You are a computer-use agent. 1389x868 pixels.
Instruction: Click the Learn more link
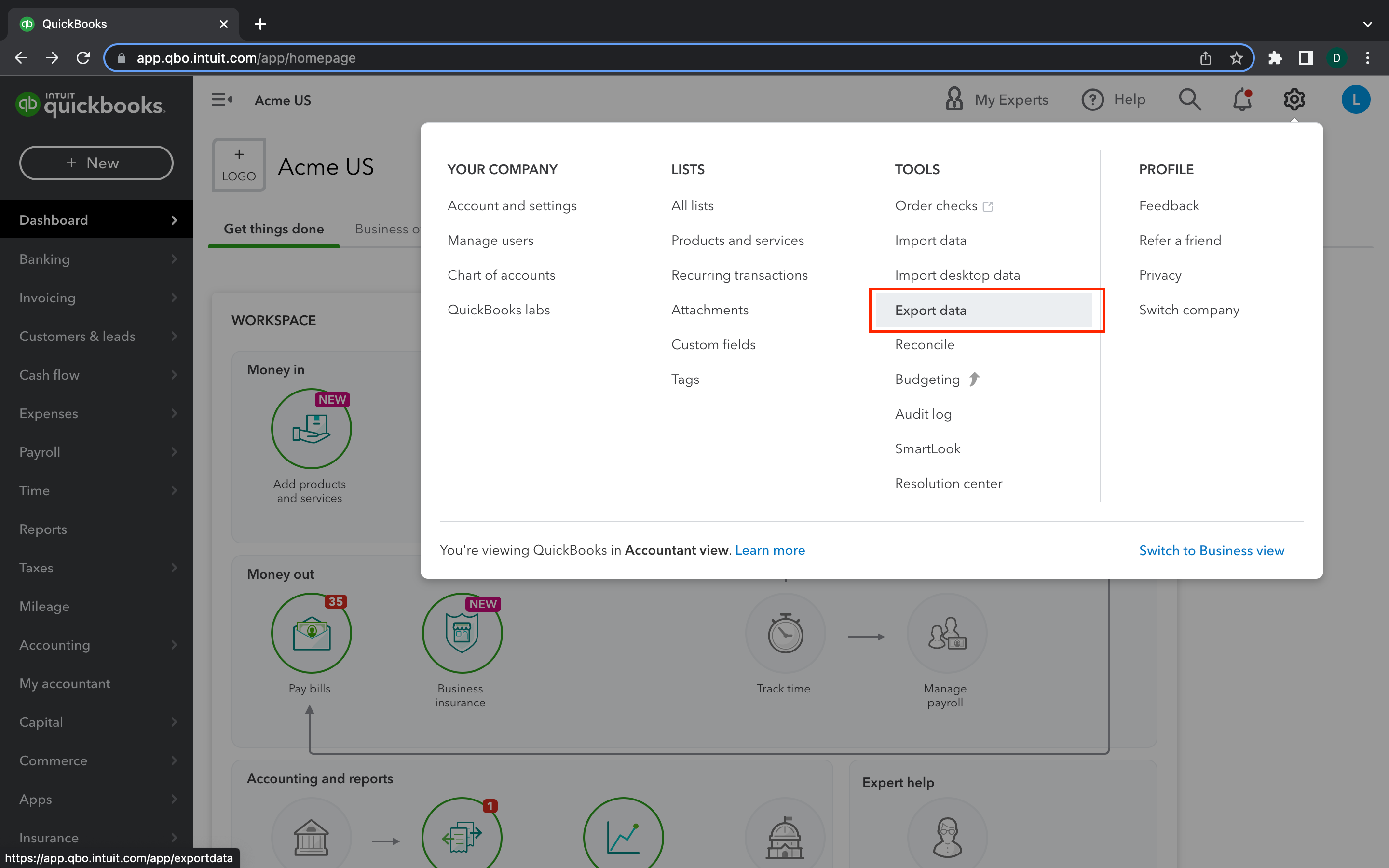(x=770, y=550)
